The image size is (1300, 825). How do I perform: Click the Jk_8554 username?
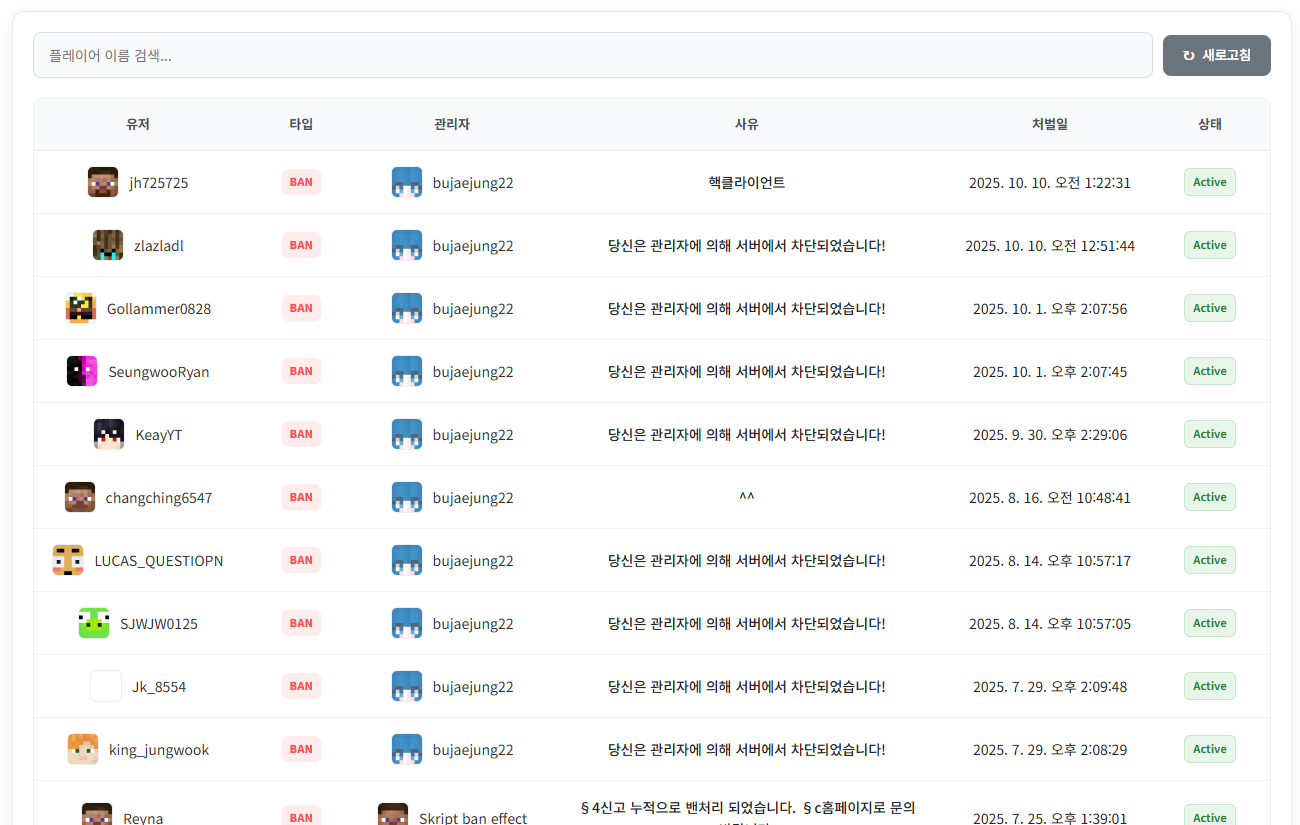click(159, 687)
